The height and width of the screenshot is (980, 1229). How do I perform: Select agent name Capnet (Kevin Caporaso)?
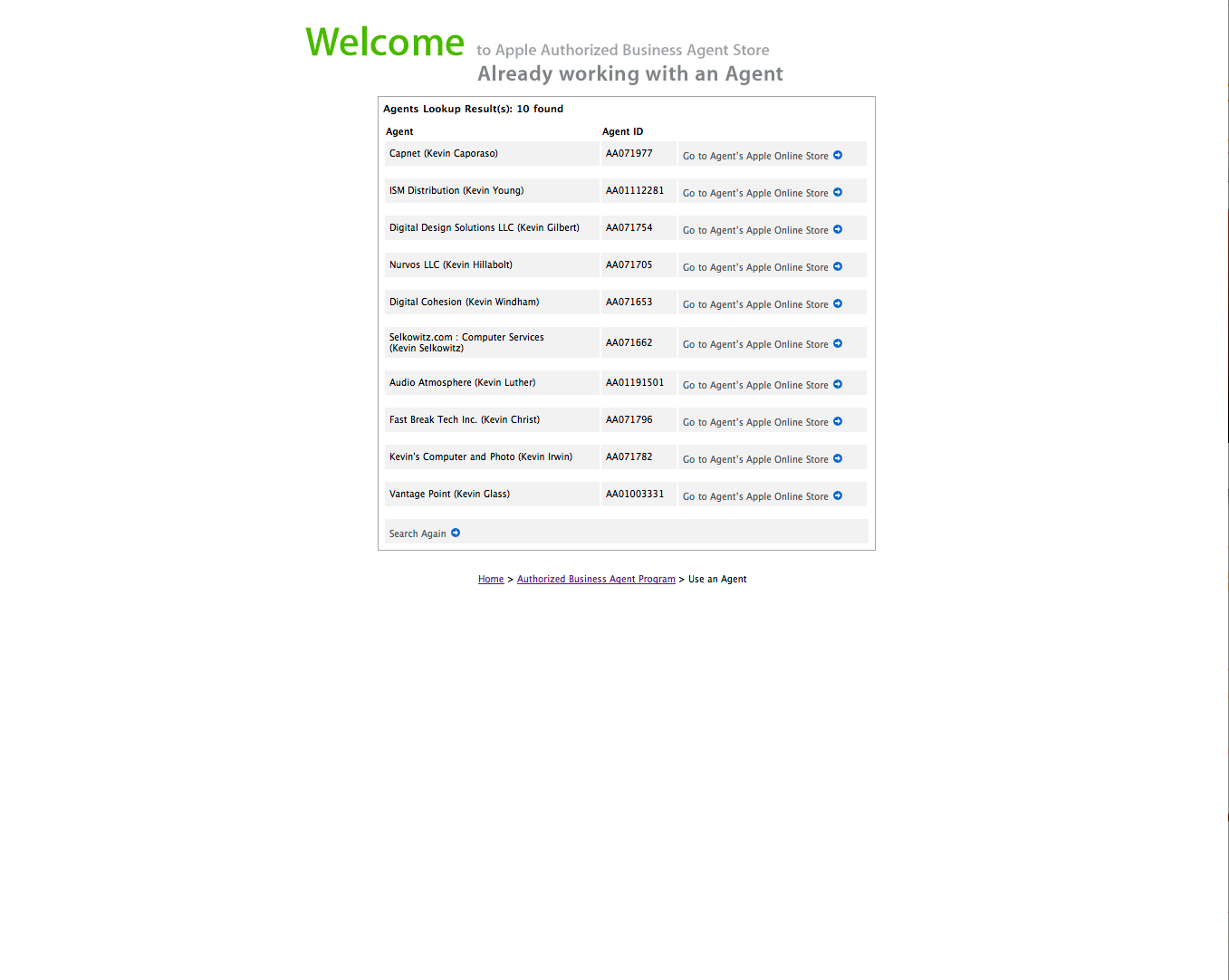444,153
